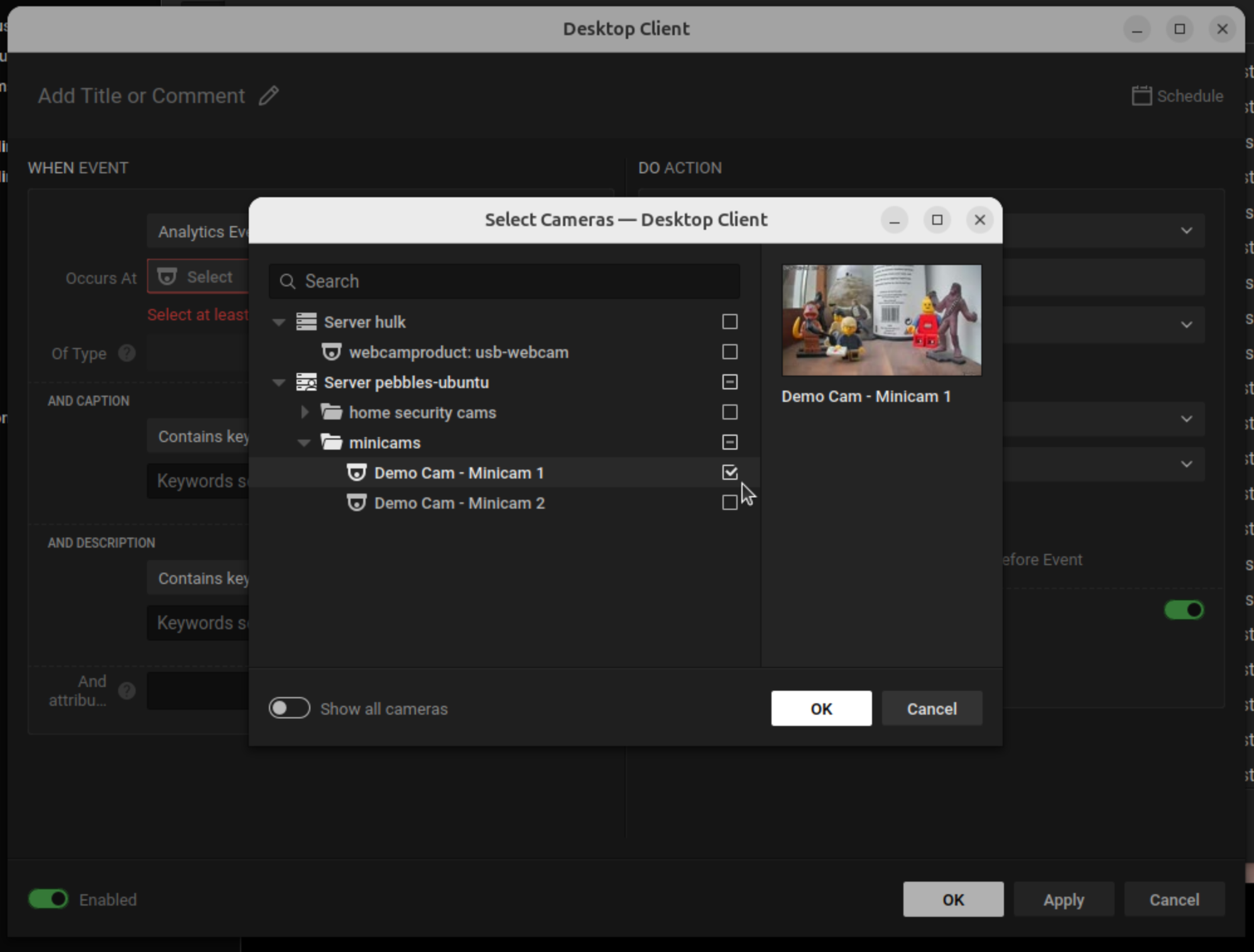This screenshot has width=1254, height=952.
Task: Click the home security cams folder icon
Action: pos(331,412)
